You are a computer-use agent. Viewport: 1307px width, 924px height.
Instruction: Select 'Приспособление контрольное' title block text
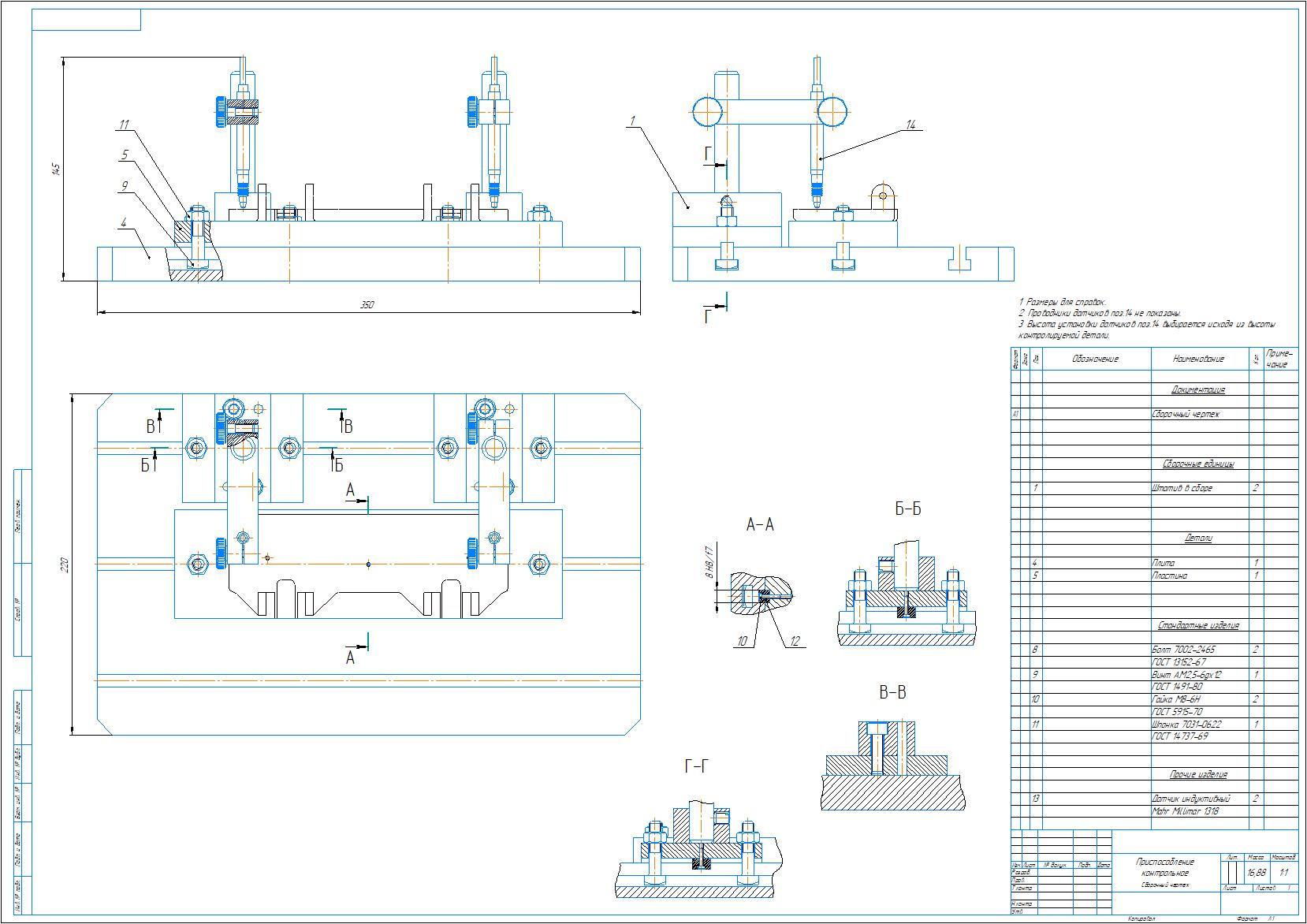(1166, 867)
